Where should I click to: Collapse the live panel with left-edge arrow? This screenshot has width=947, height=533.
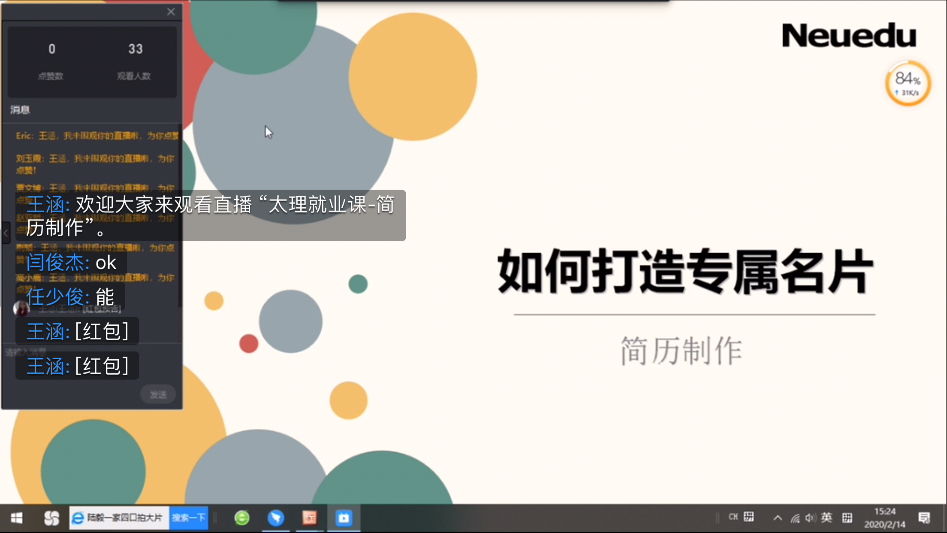pyautogui.click(x=6, y=232)
